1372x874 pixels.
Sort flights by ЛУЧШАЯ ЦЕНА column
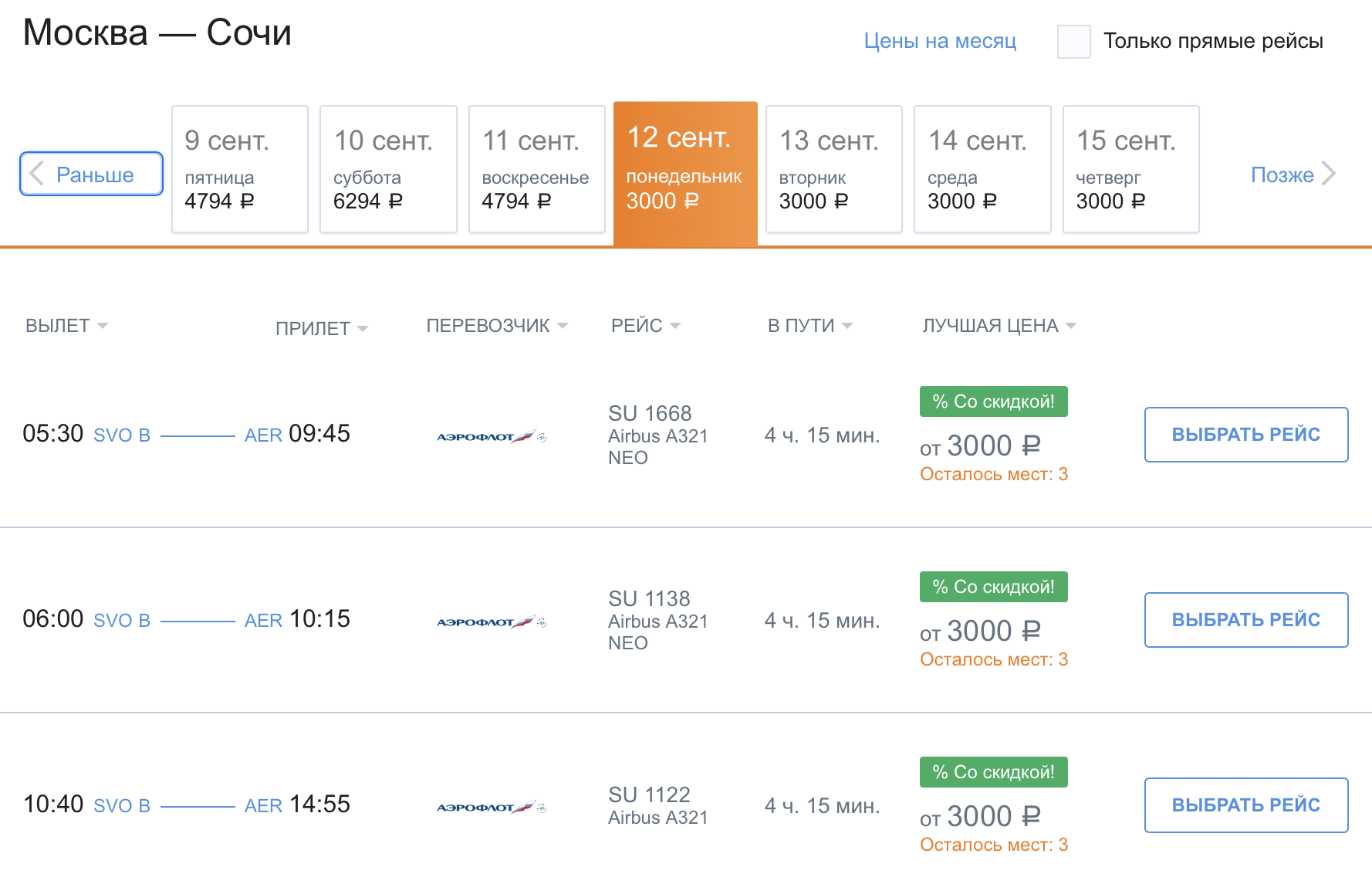(999, 326)
